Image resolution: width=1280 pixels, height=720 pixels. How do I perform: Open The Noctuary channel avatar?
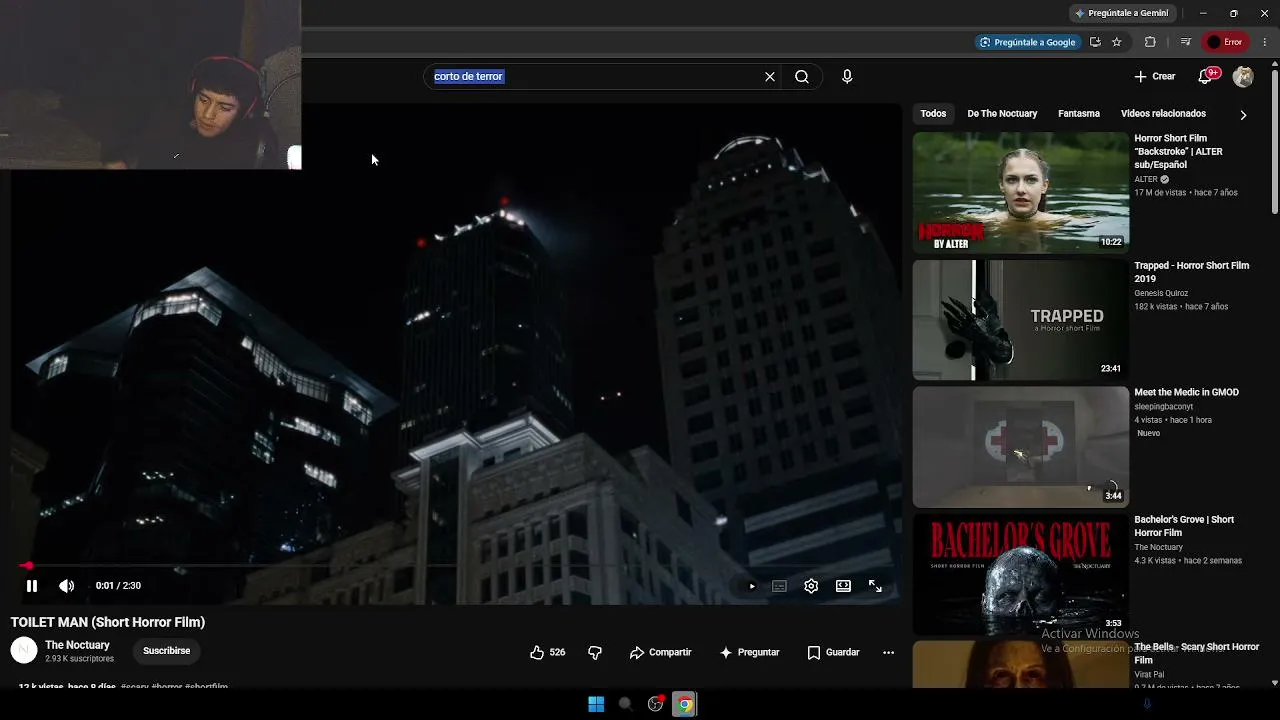tap(24, 651)
